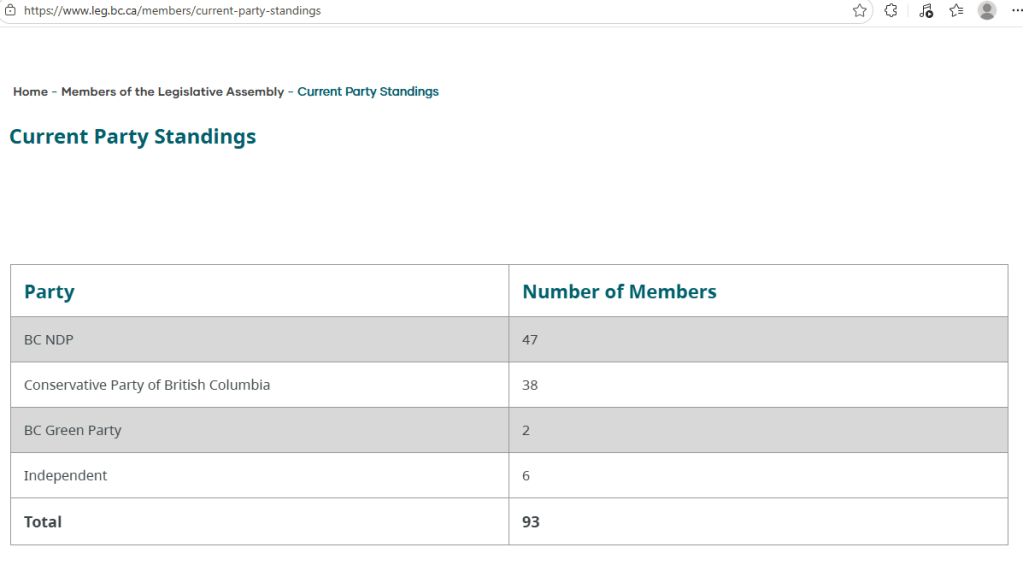
Task: Click the site information lock icon
Action: (10, 11)
